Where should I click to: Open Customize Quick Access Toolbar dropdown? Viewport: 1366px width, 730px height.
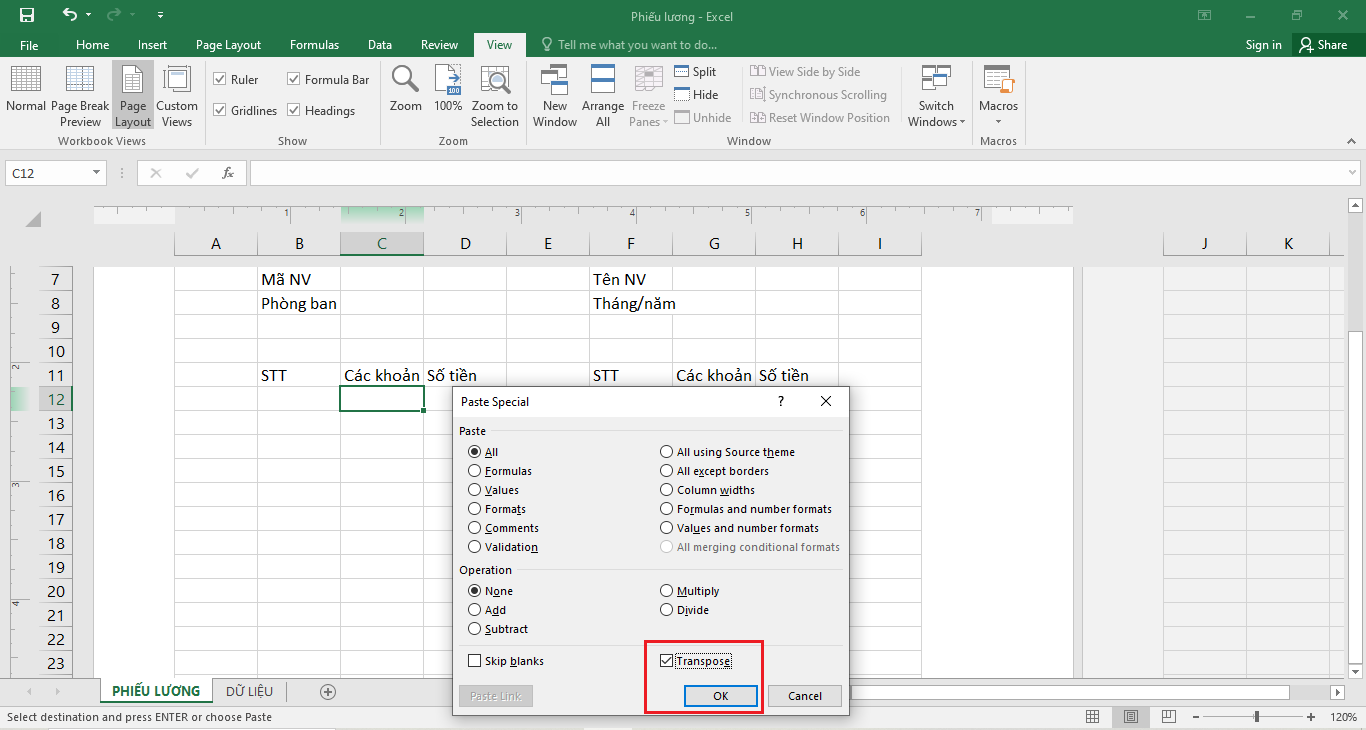click(161, 15)
